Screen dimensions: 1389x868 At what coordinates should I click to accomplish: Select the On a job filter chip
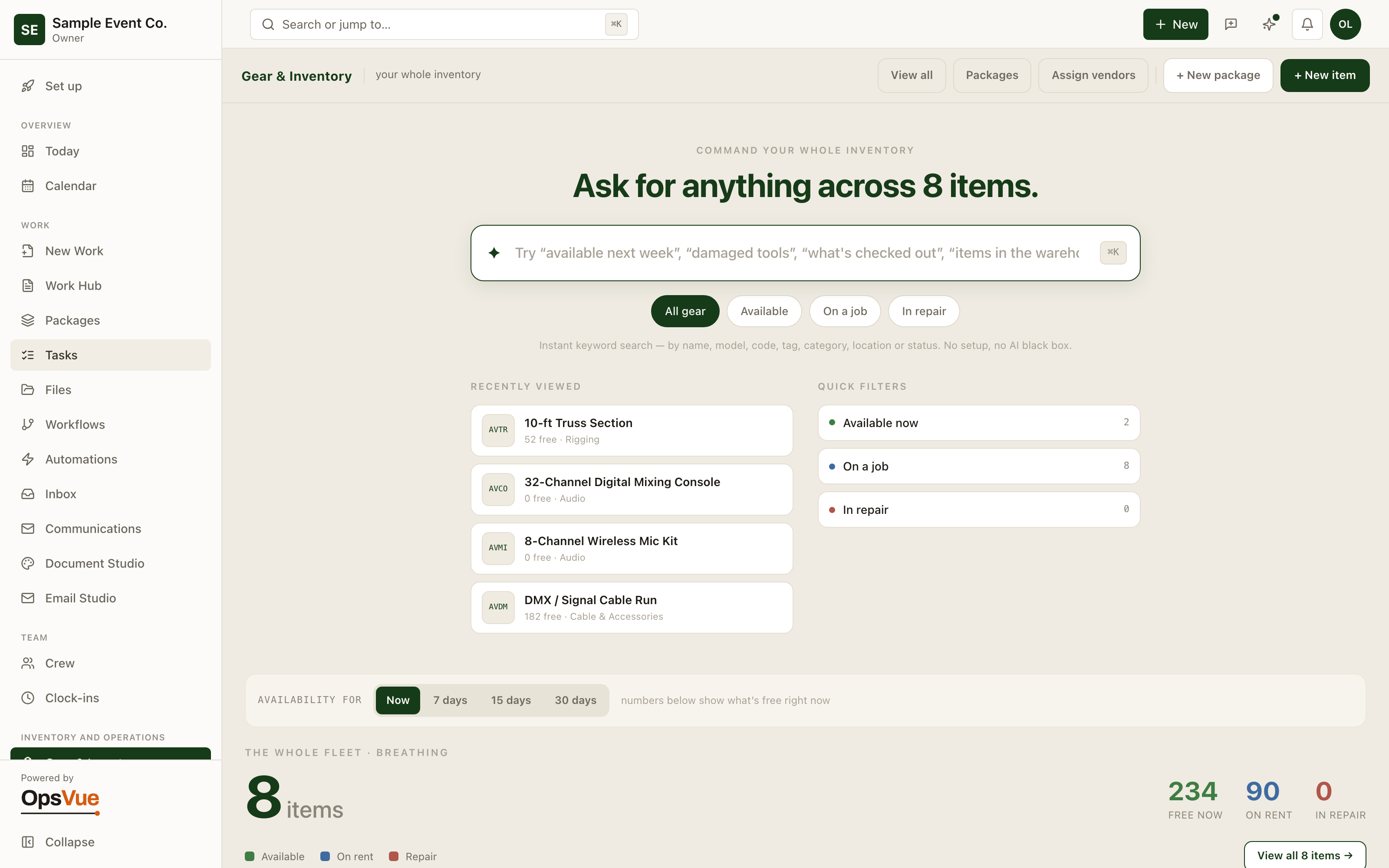pyautogui.click(x=845, y=311)
